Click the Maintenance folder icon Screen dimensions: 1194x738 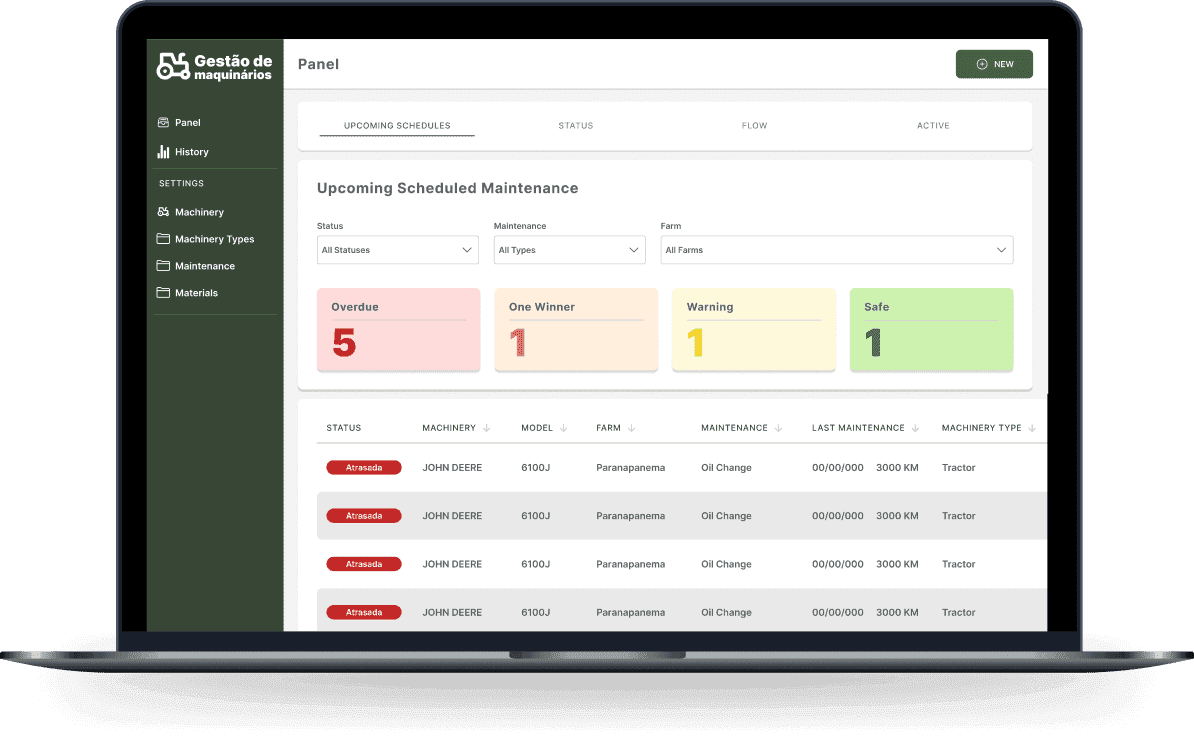(x=163, y=266)
